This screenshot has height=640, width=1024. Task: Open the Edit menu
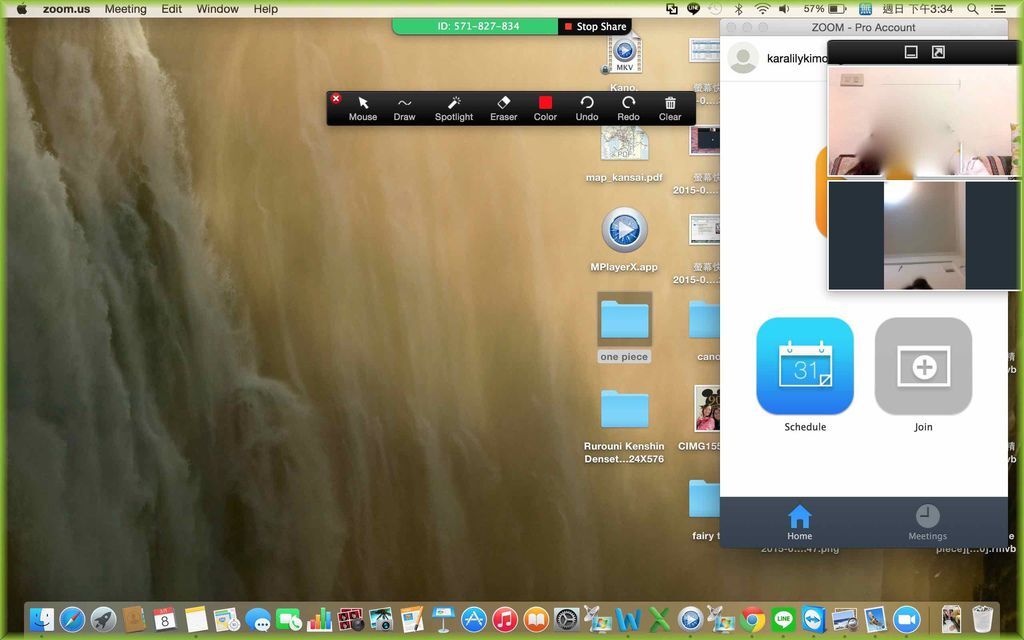pyautogui.click(x=172, y=9)
